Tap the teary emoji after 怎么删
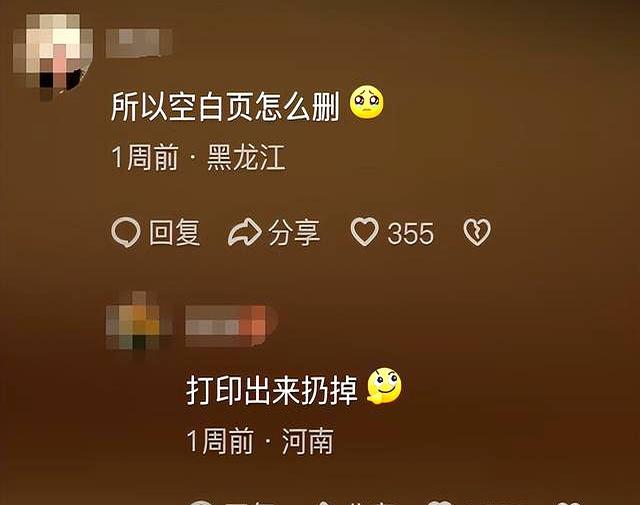Screen dimensions: 640x505 [x=367, y=102]
